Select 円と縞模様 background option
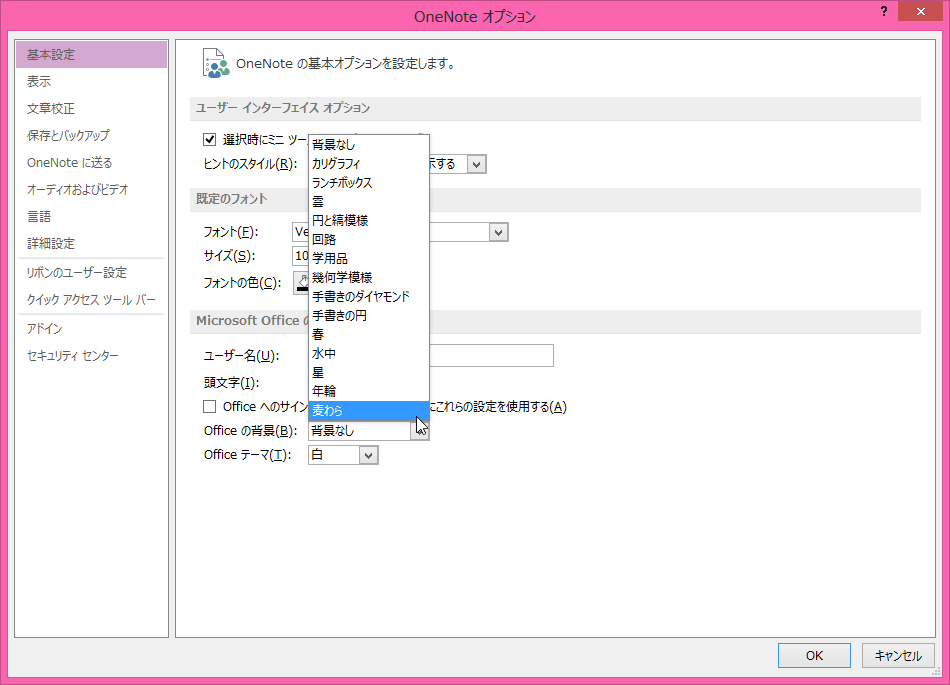The height and width of the screenshot is (685, 950). tap(369, 220)
